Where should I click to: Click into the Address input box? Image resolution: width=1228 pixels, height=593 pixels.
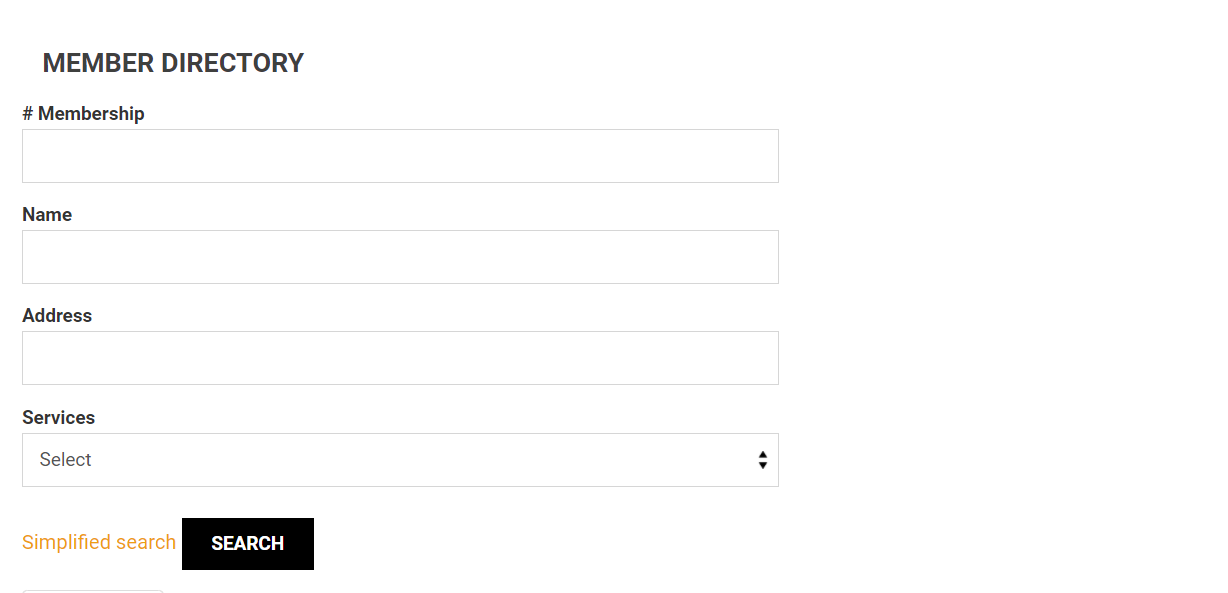coord(400,358)
